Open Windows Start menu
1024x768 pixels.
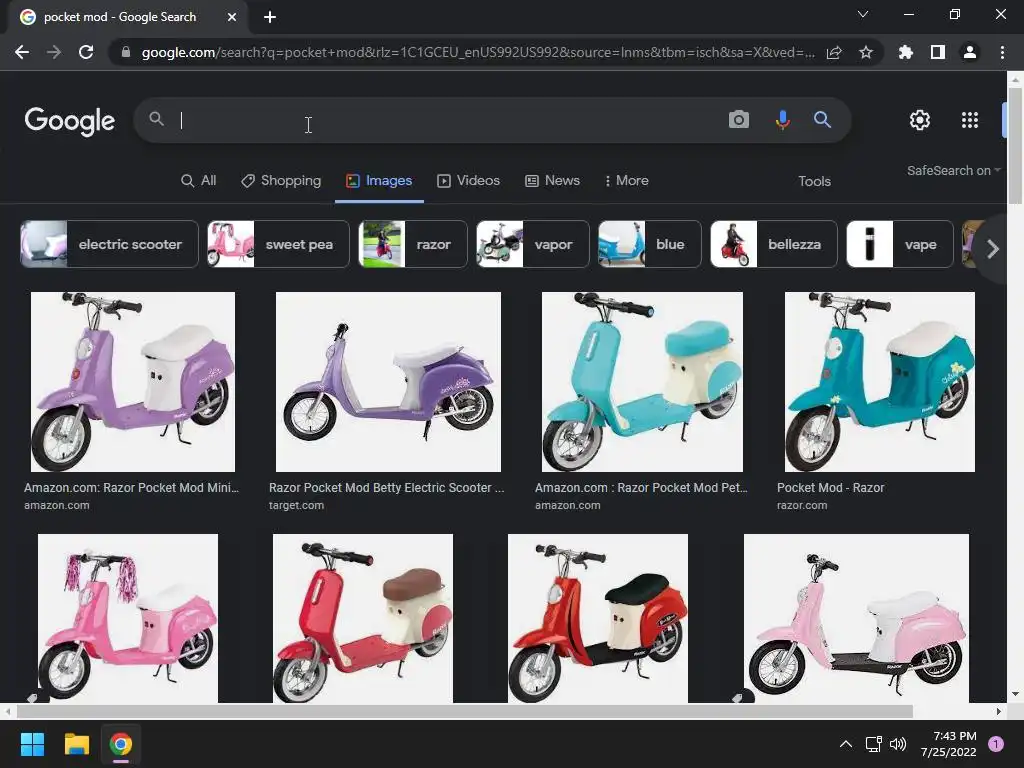pyautogui.click(x=32, y=744)
